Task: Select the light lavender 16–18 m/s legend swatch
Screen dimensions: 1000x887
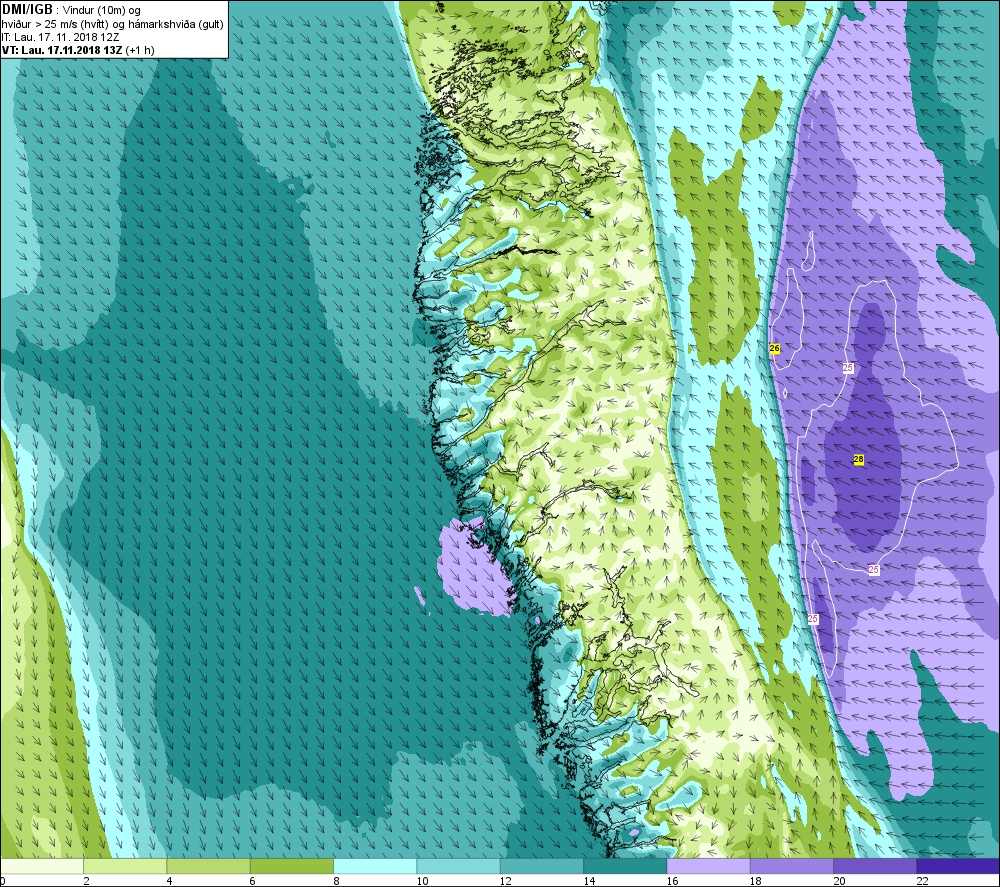Action: pos(708,866)
